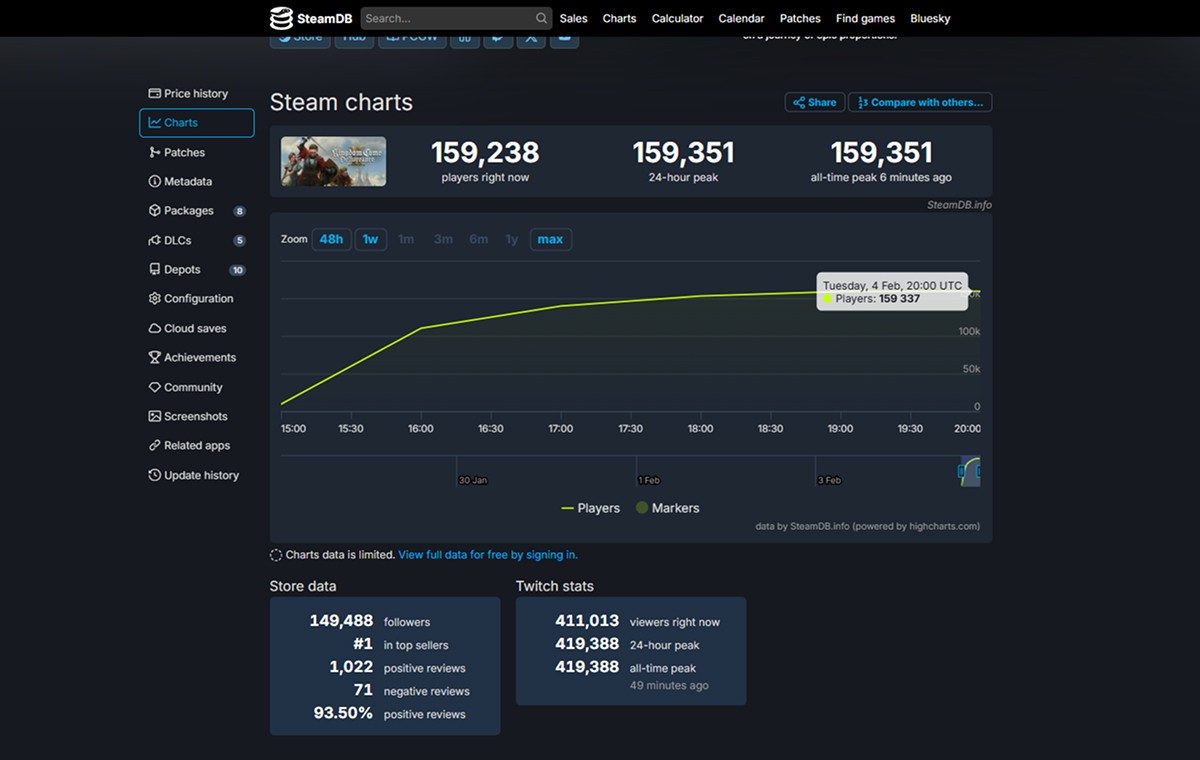Open Patches in the top navigation
Screen dimensions: 1200x760
point(800,18)
